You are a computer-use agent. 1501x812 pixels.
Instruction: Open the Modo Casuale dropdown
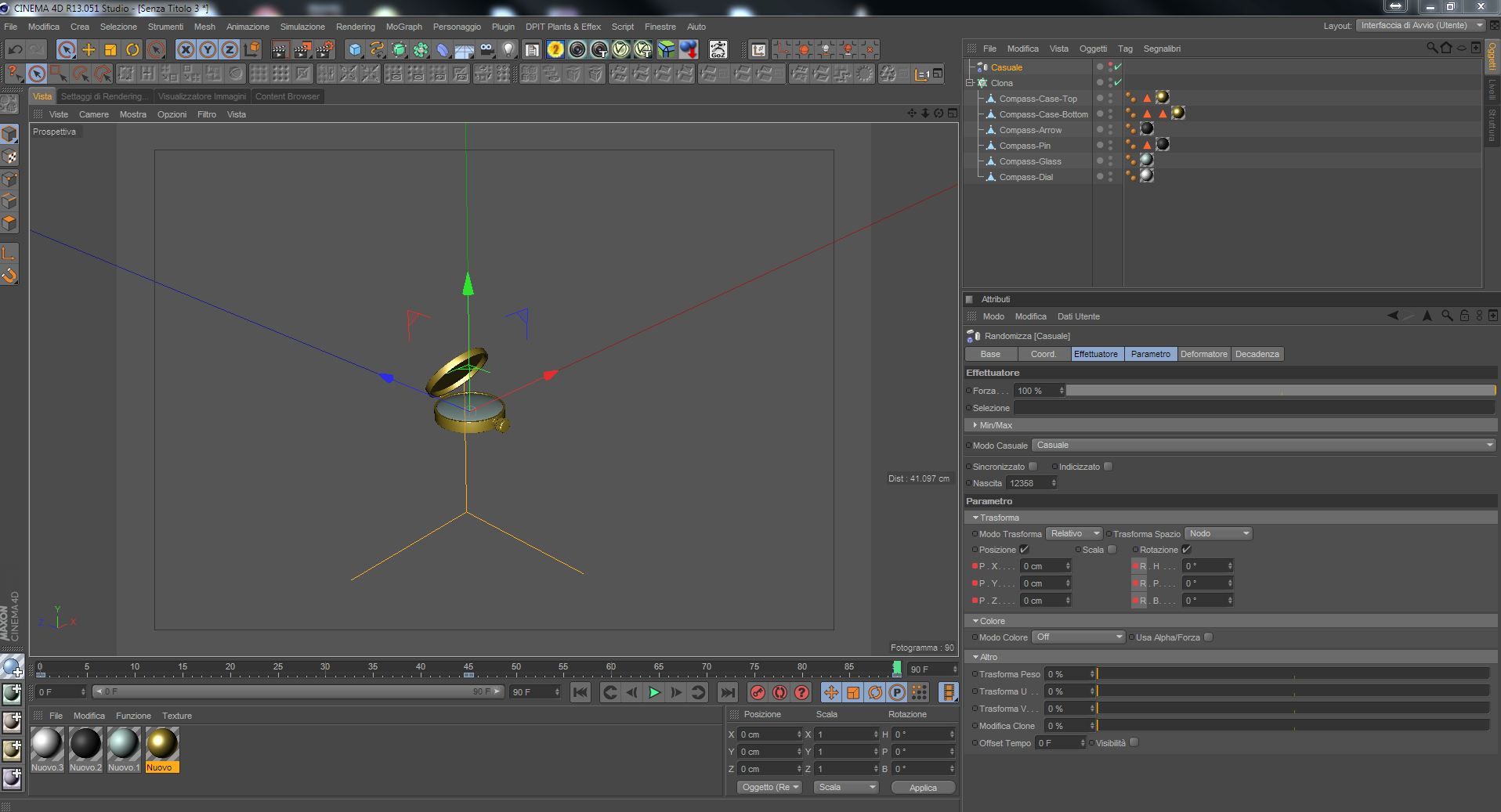(1263, 446)
